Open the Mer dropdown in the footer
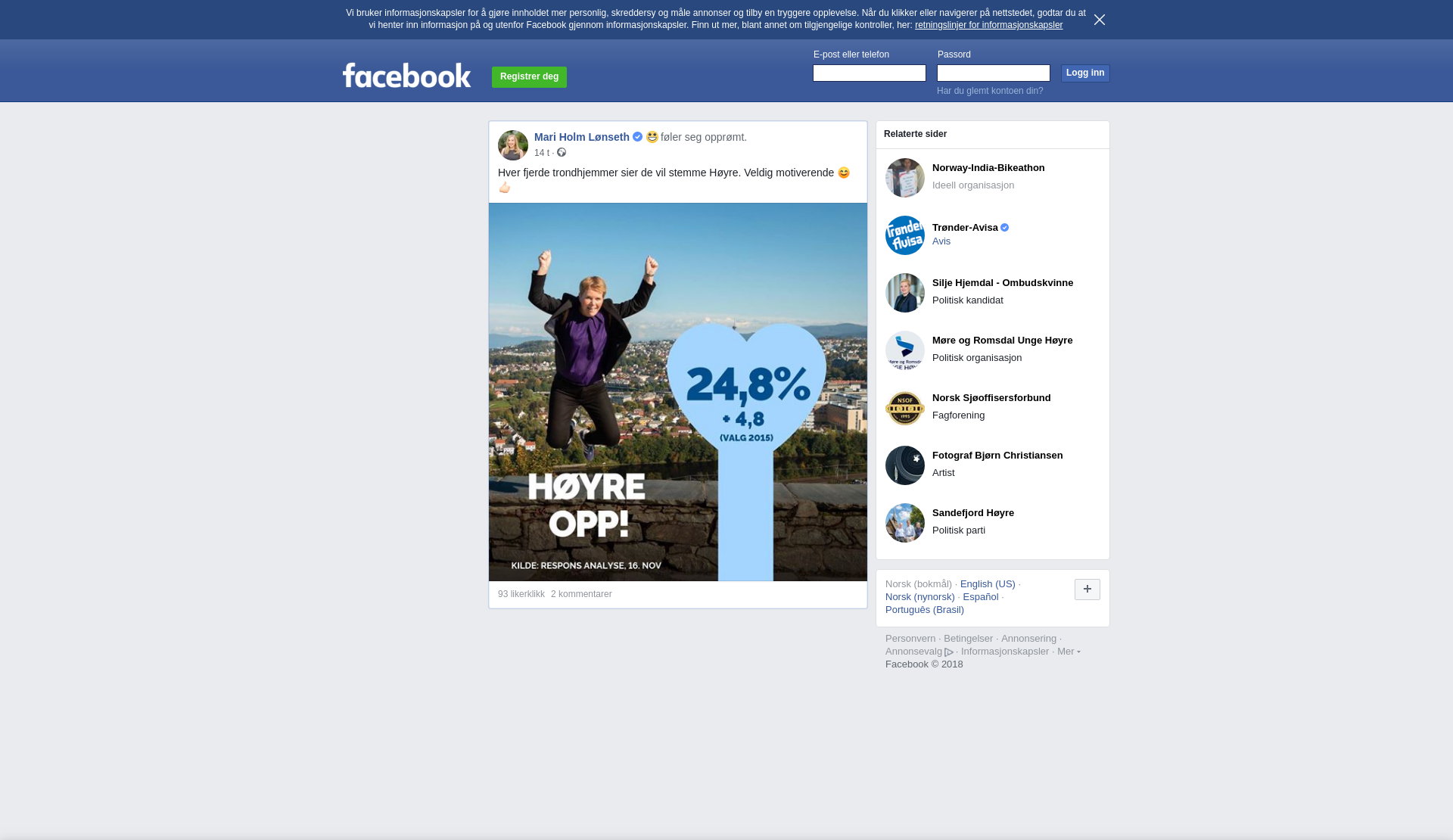 coord(1069,652)
